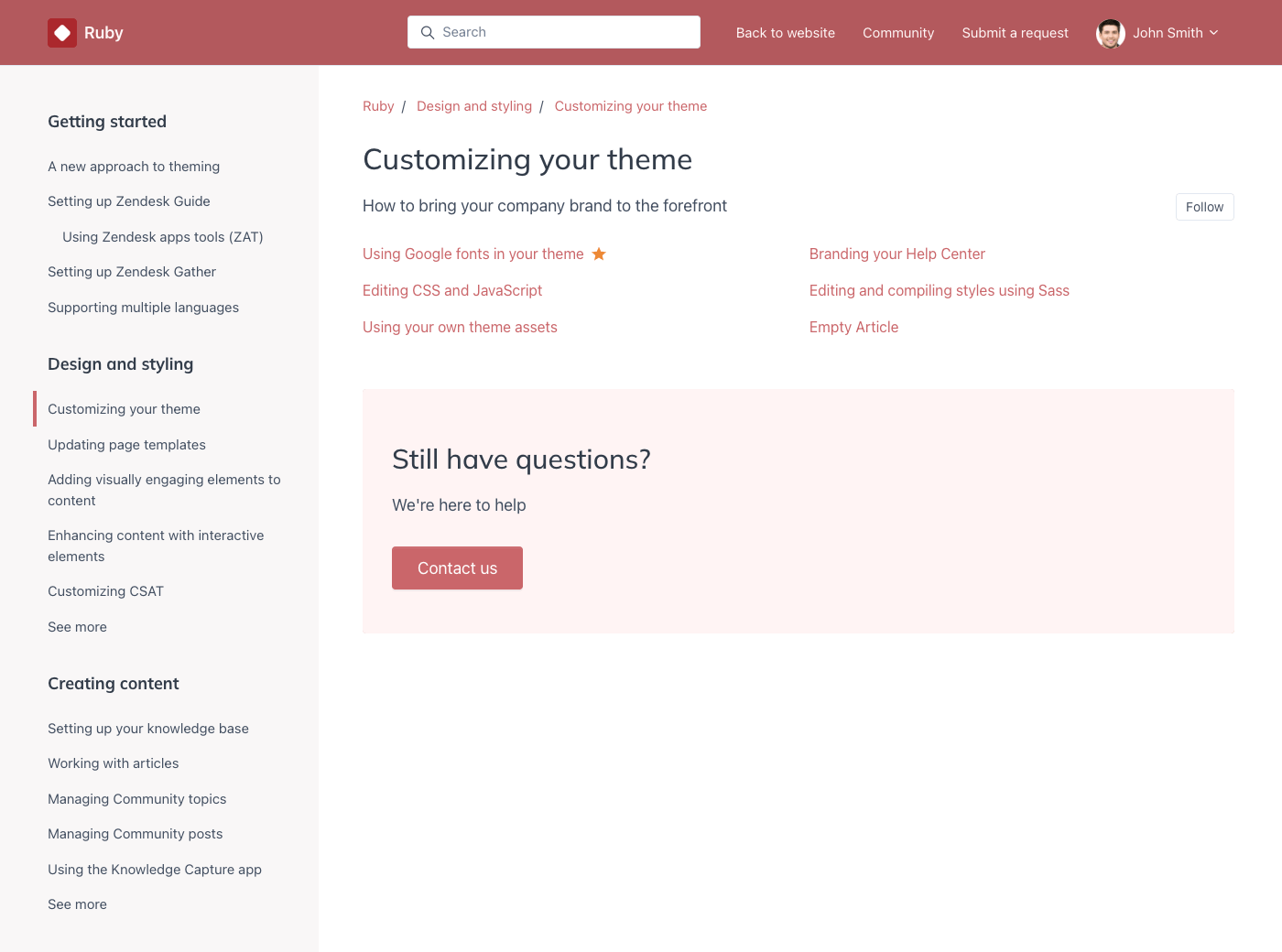This screenshot has width=1282, height=952.
Task: Select Design and styling breadcrumb link
Action: click(x=473, y=106)
